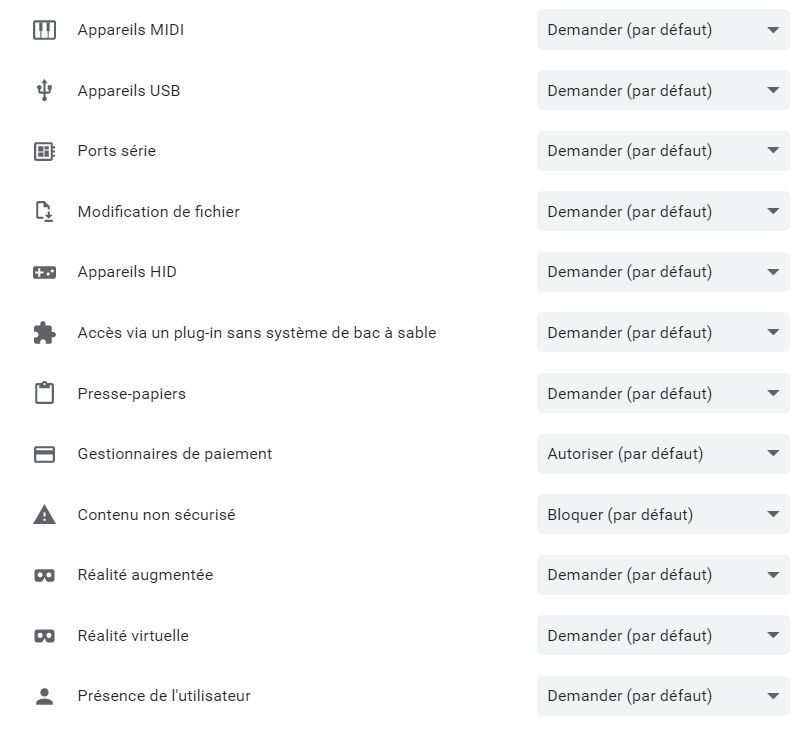This screenshot has width=809, height=734.
Task: Click the gamepad icon beside Appareils HID
Action: click(x=44, y=272)
